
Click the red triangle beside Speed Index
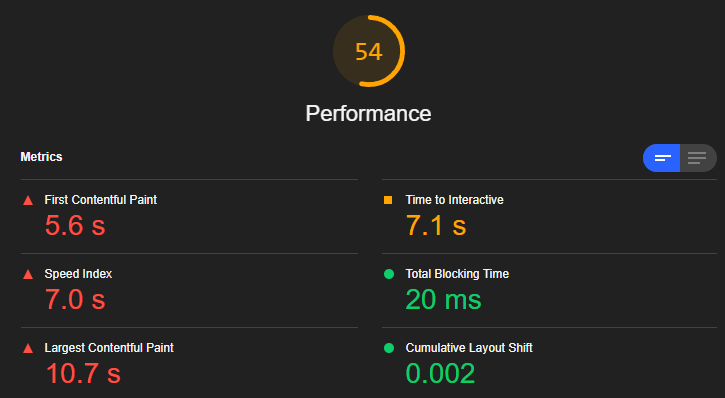pyautogui.click(x=28, y=274)
